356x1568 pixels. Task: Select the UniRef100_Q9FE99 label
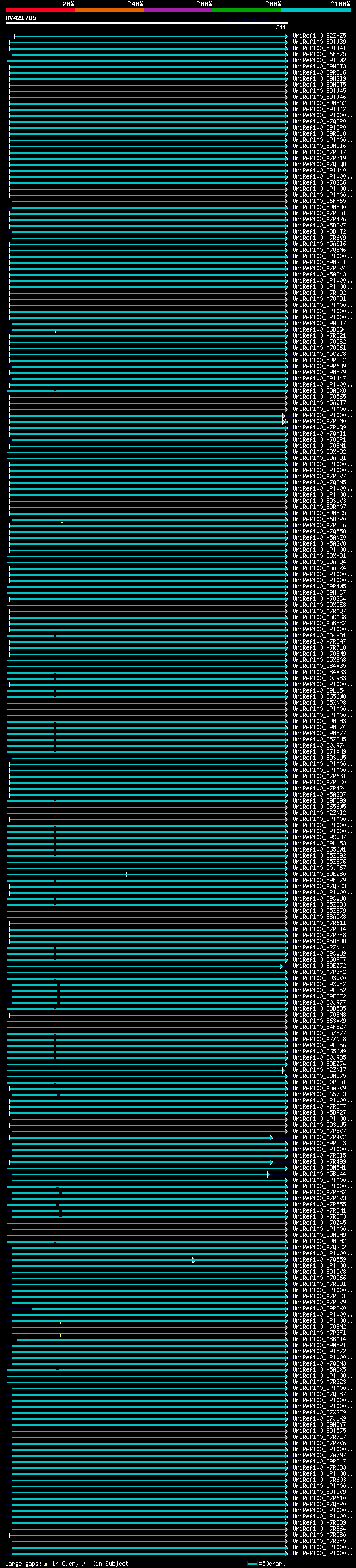tap(319, 801)
